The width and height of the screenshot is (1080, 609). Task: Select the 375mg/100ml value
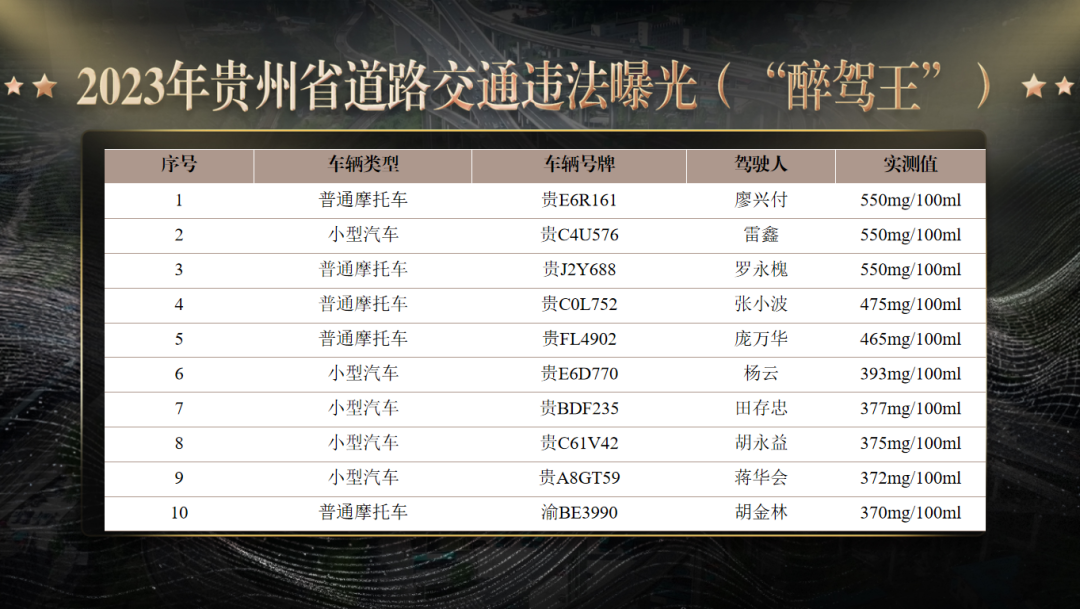(x=911, y=443)
